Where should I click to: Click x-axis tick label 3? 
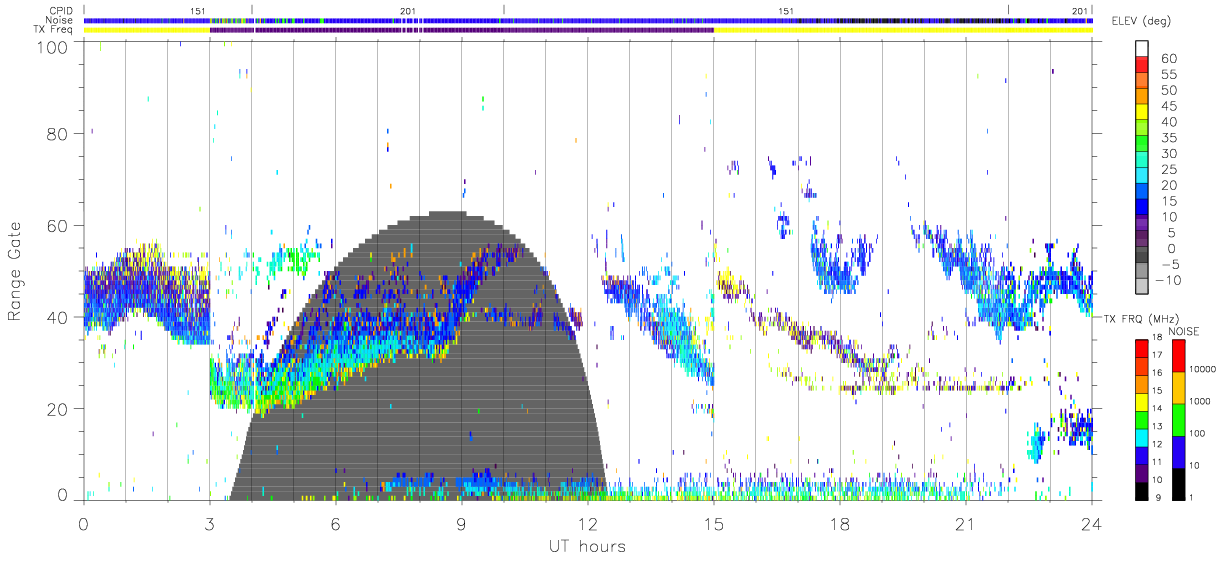209,524
